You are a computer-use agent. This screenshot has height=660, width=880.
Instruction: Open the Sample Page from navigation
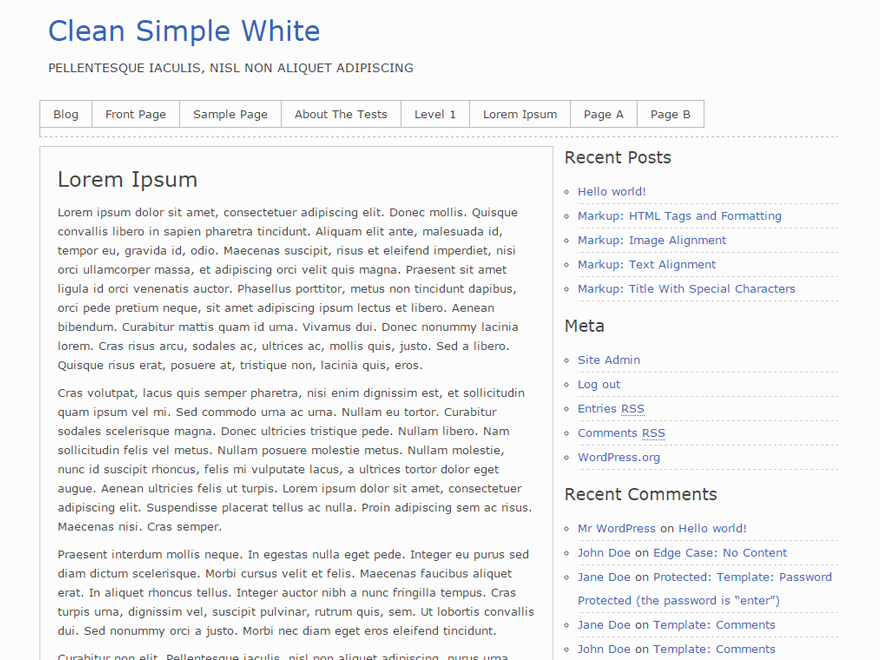pyautogui.click(x=229, y=113)
